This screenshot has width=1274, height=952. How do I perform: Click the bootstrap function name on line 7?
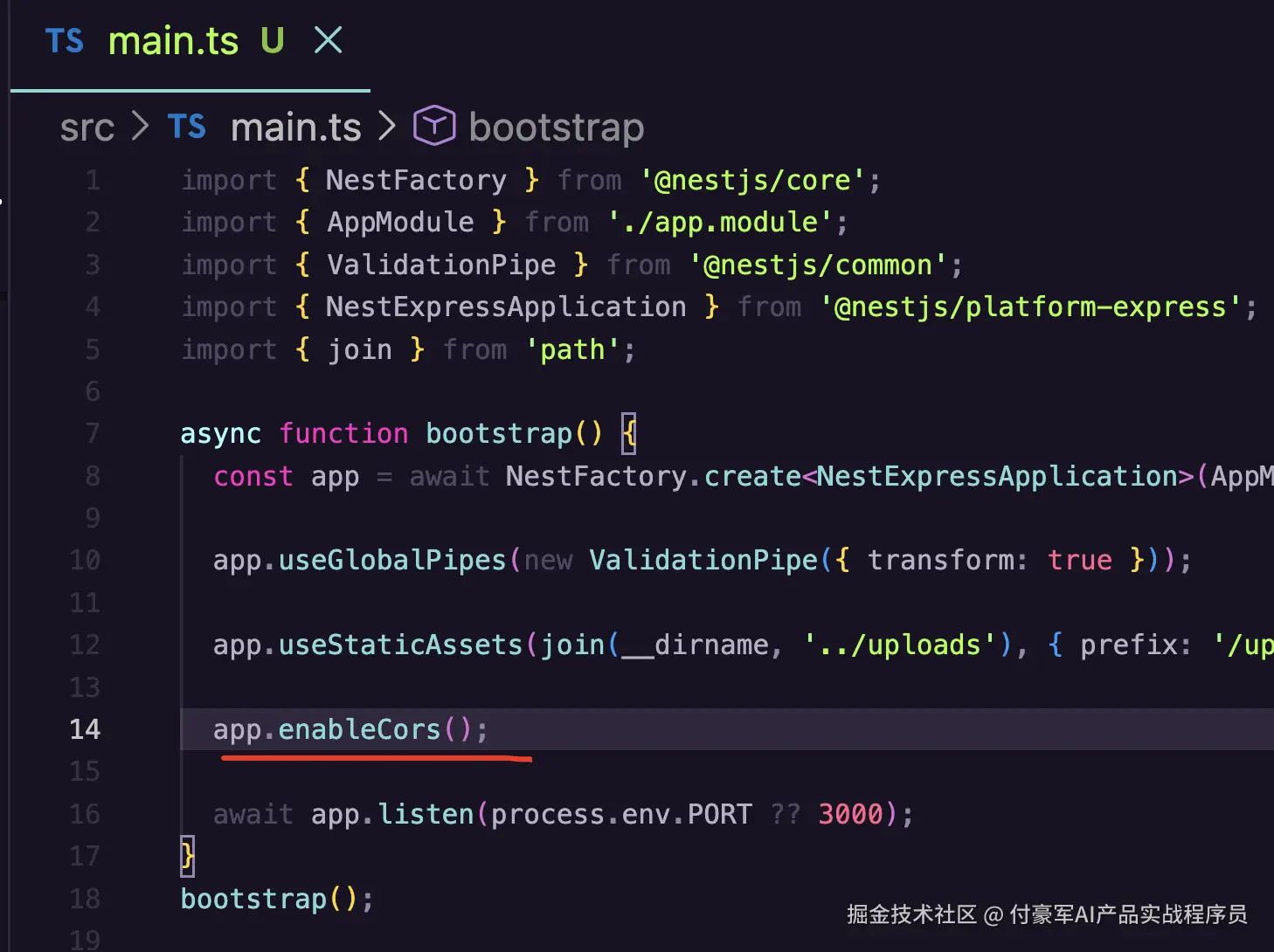[x=499, y=433]
